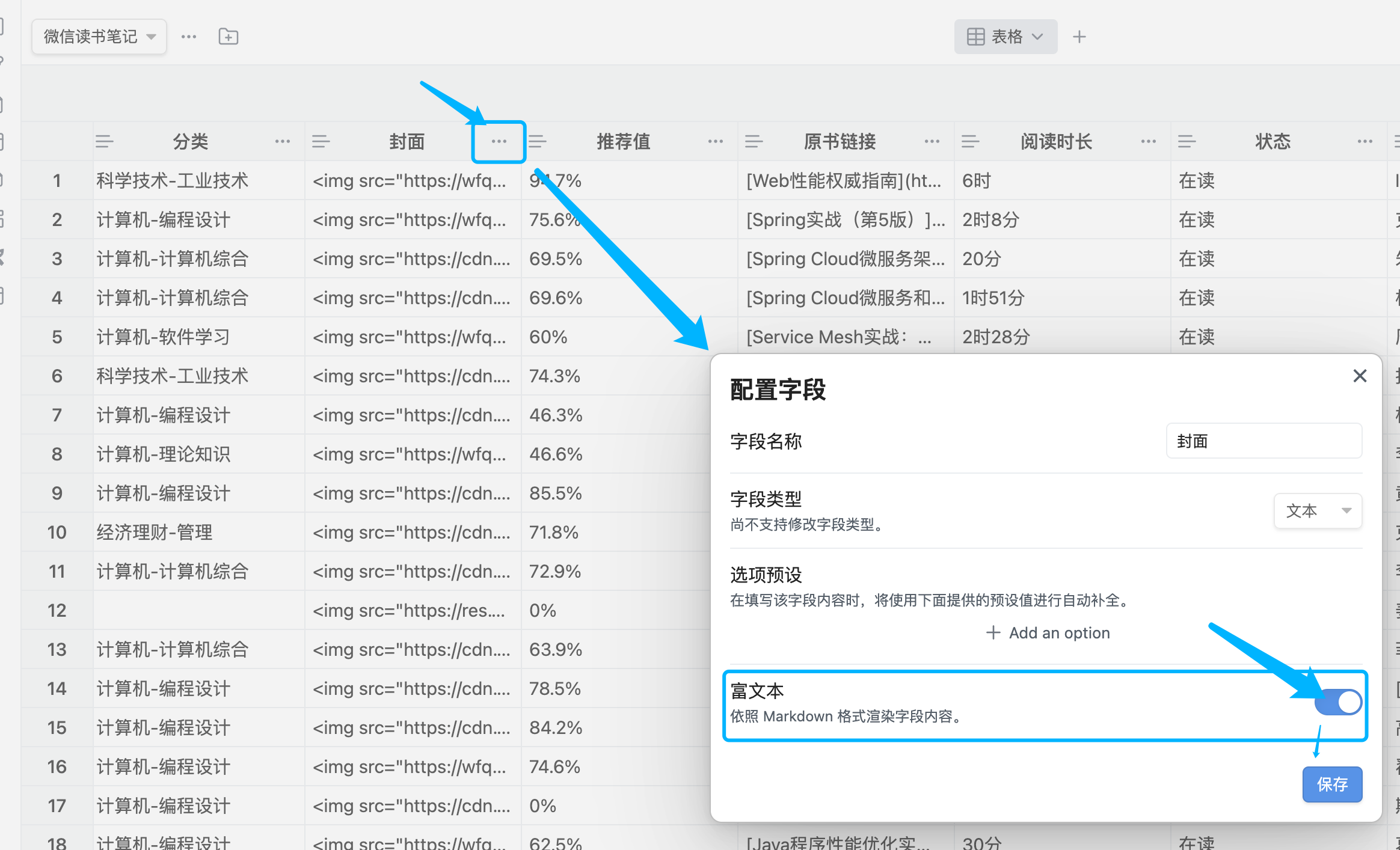Open ellipsis menu beside 微信读书笔记
The height and width of the screenshot is (850, 1400).
189,37
